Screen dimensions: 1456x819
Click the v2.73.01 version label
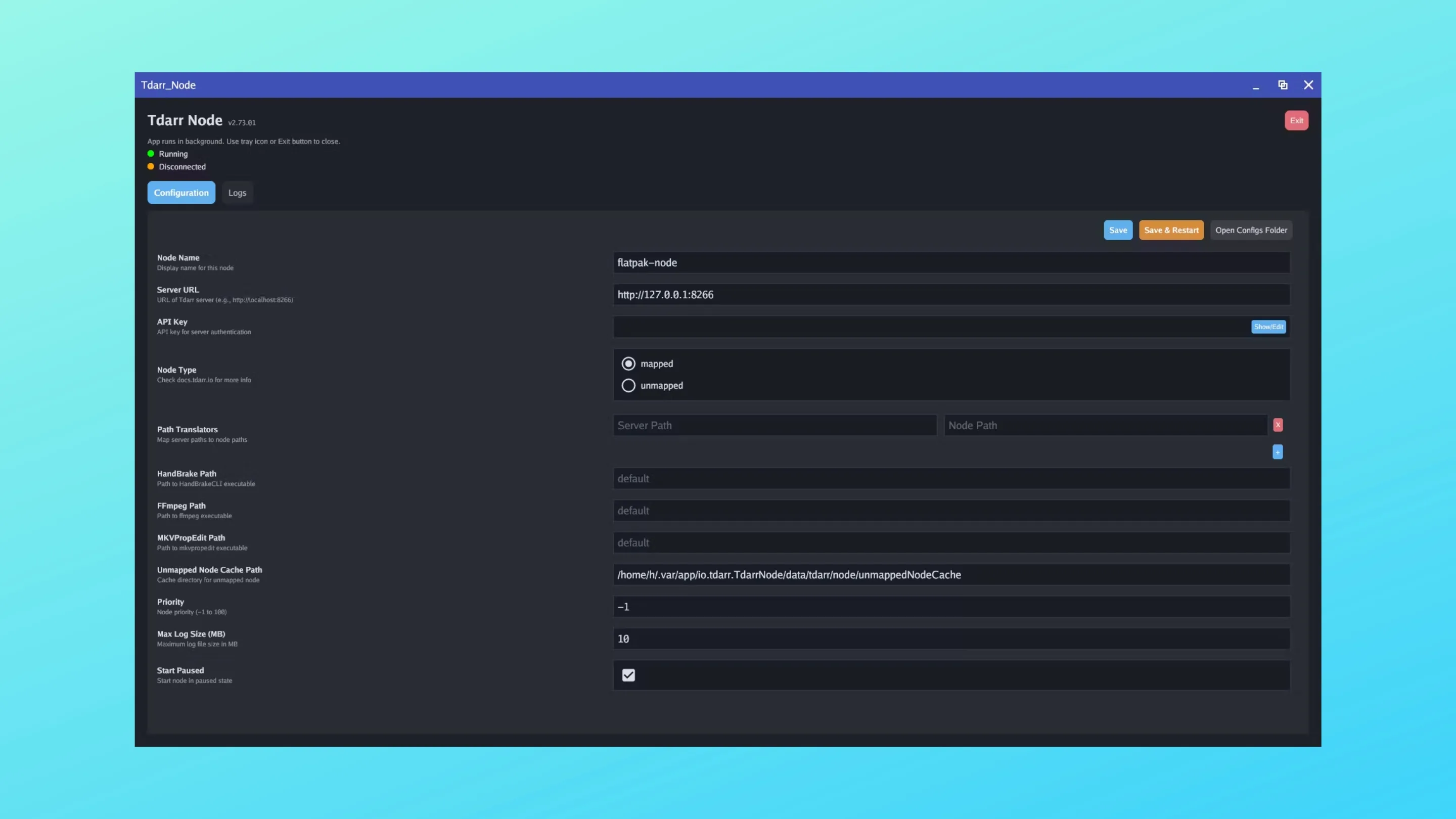point(242,123)
